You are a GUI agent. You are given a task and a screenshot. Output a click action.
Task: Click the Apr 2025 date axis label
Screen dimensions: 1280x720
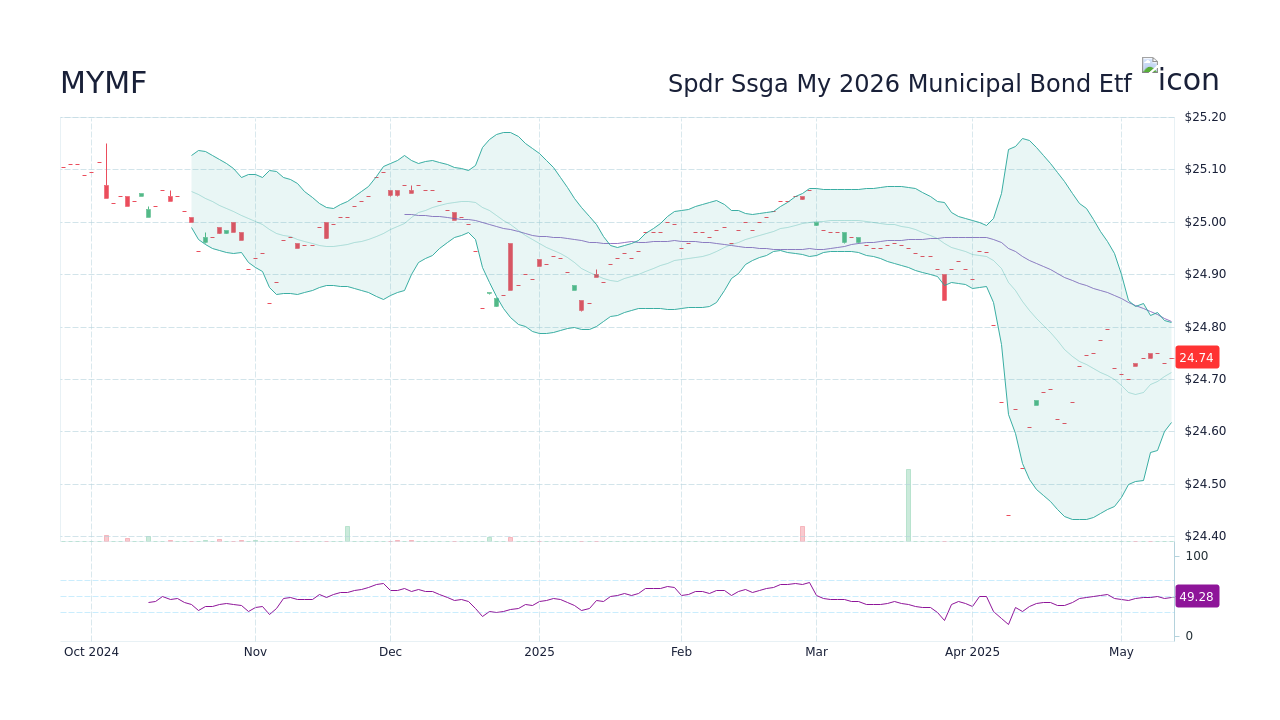coord(974,651)
